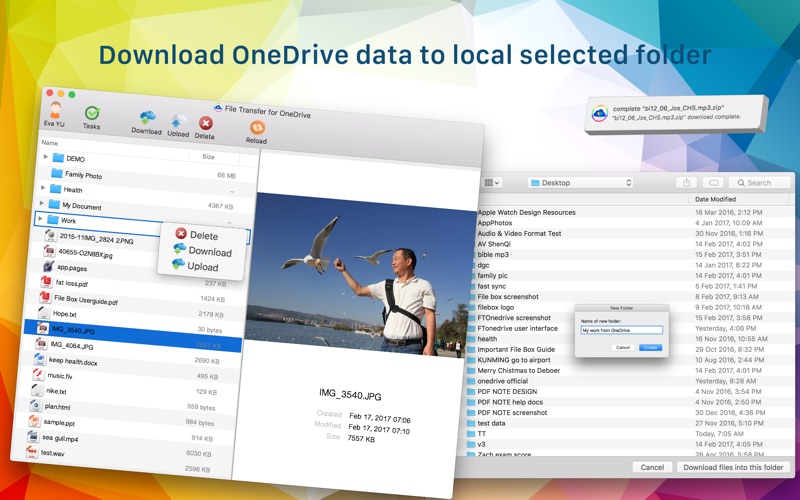The height and width of the screenshot is (500, 800).
Task: Choose Download in the context menu
Action: tap(203, 251)
